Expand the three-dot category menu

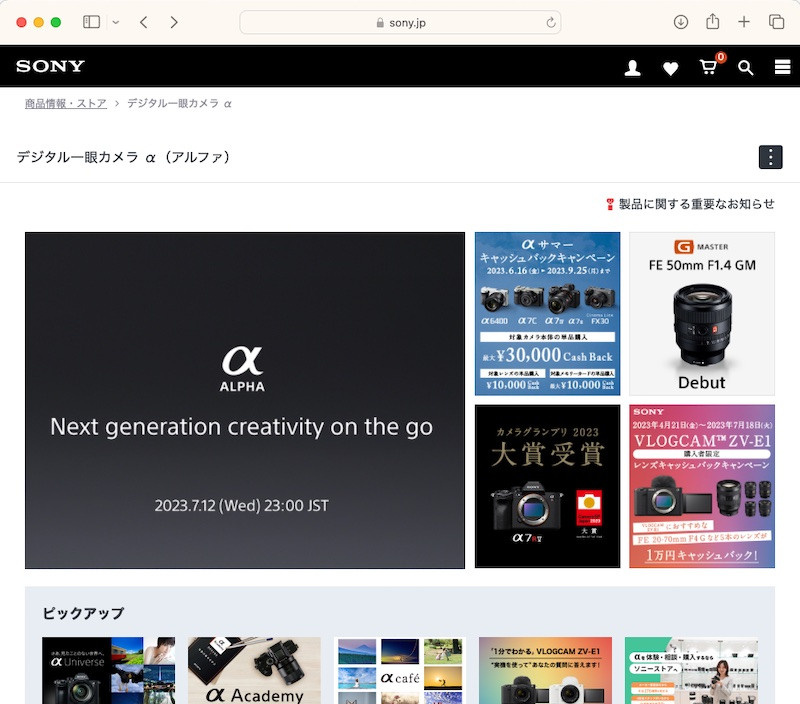tap(770, 157)
